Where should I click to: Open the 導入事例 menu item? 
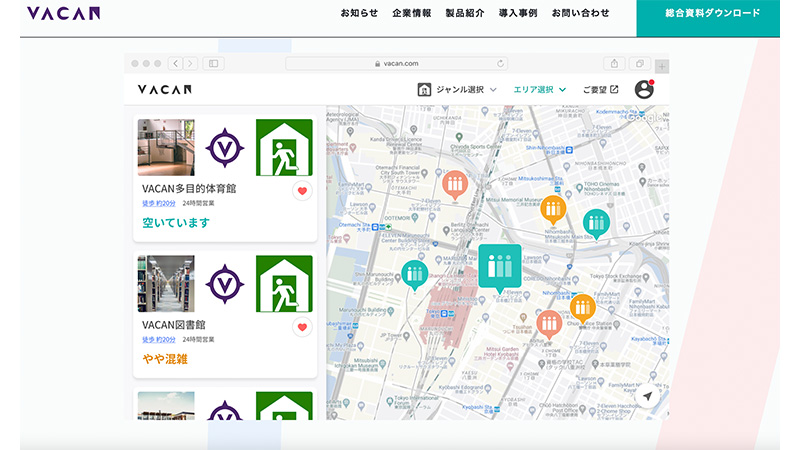tap(518, 13)
